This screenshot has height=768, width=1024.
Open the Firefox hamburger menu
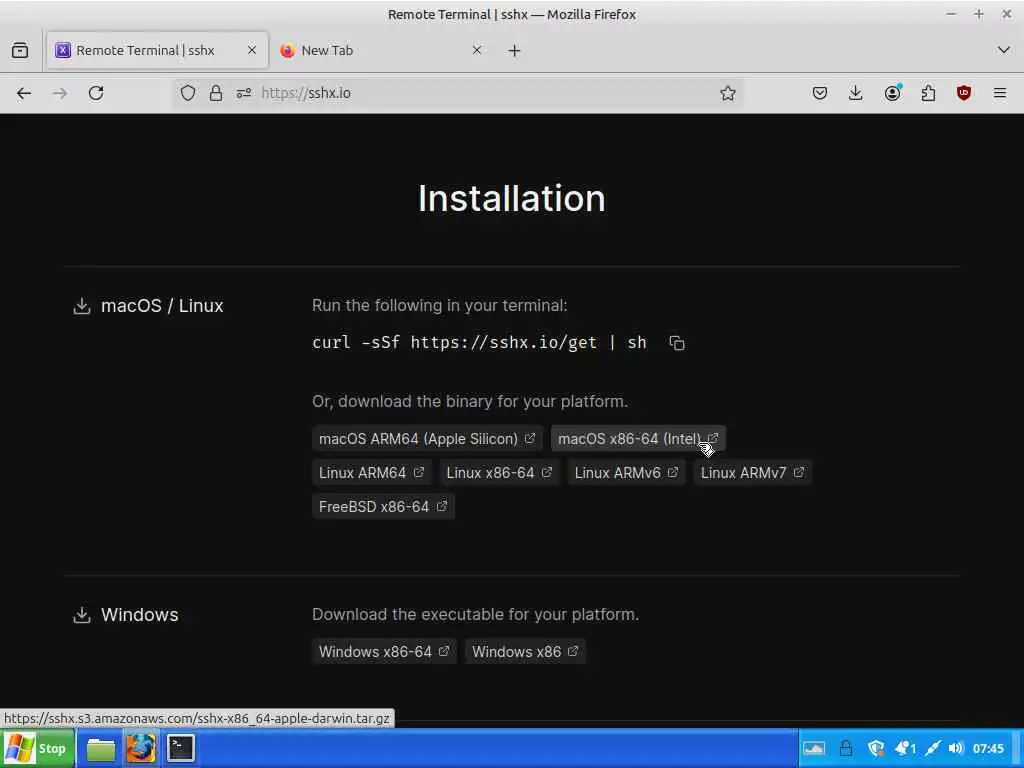click(x=1000, y=93)
